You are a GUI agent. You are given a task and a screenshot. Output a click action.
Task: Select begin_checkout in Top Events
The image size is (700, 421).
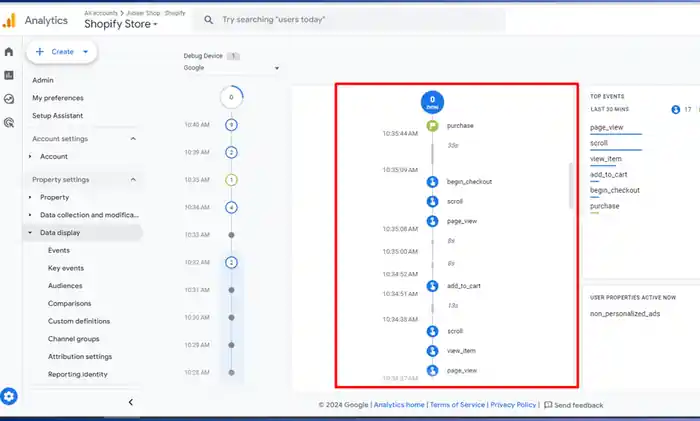tap(615, 191)
